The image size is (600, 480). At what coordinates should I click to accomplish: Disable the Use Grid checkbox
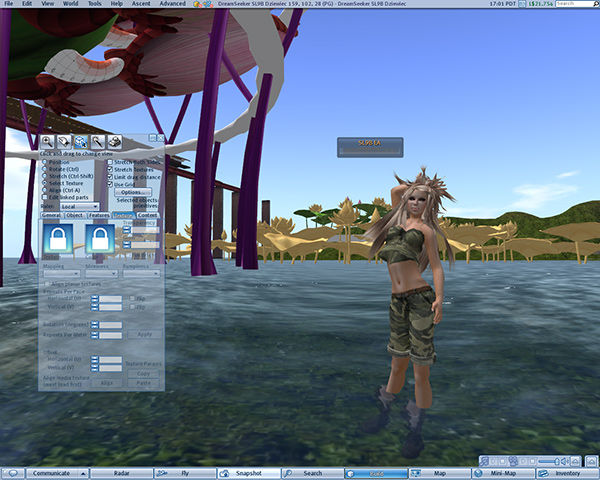coord(110,184)
